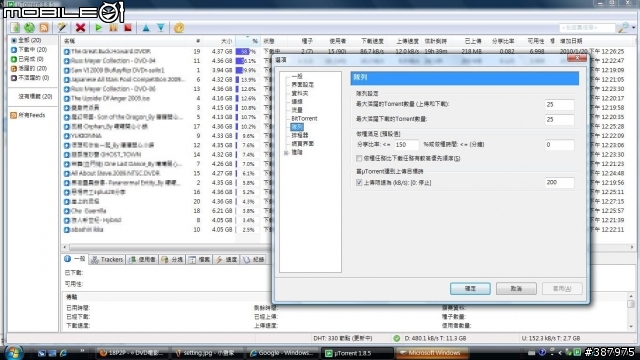Viewport: 640px width, 360px height.
Task: Click progress bar of Russ Meyer Collection DVD-04
Action: pyautogui.click(x=247, y=61)
